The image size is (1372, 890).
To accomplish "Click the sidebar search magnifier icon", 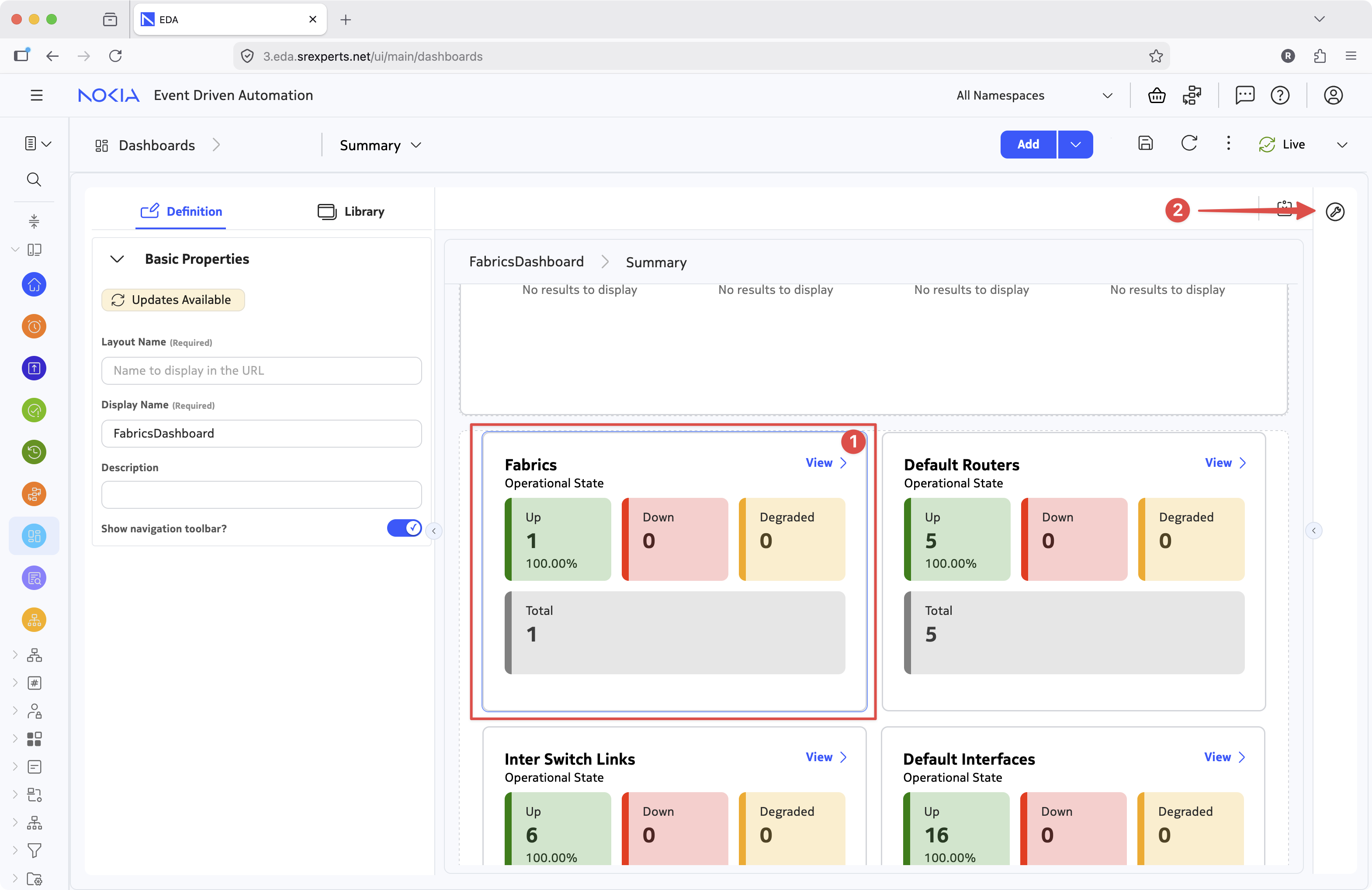I will pyautogui.click(x=34, y=180).
